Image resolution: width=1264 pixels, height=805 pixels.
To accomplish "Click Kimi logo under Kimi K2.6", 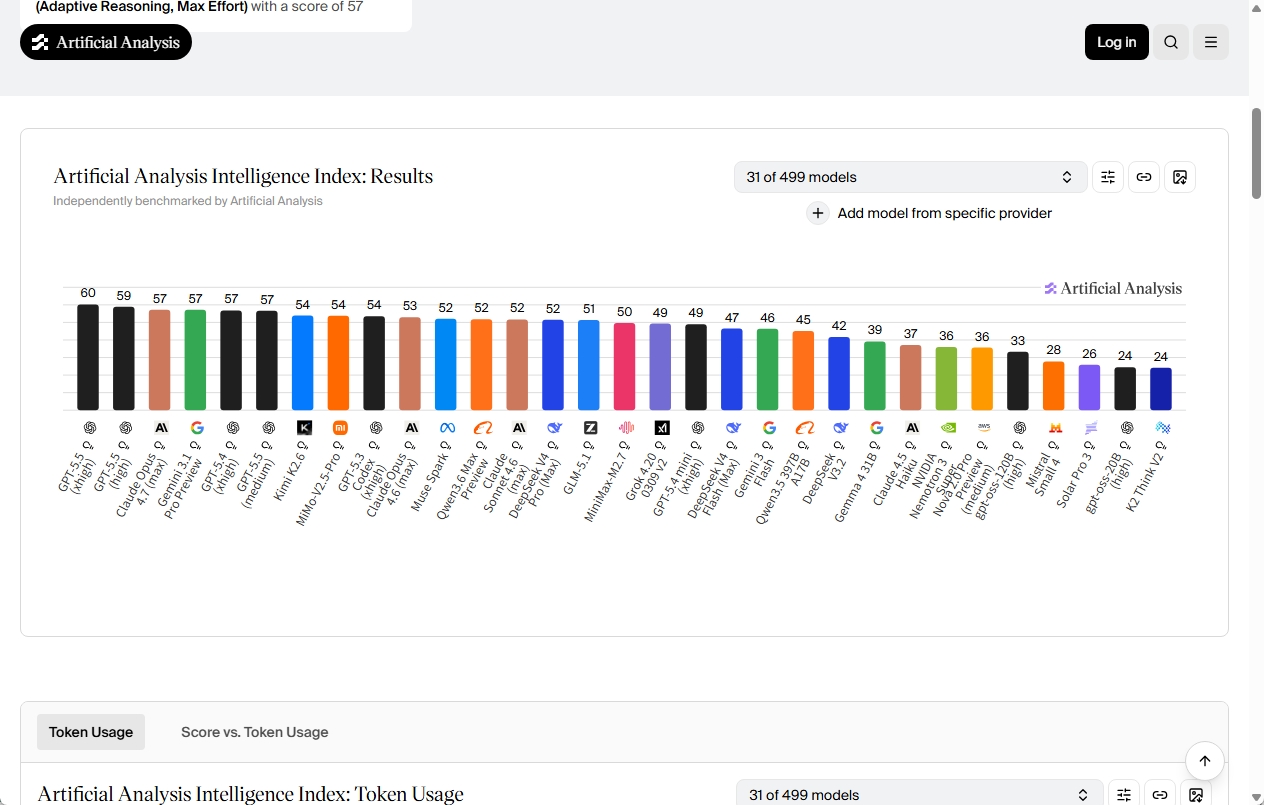I will [305, 427].
